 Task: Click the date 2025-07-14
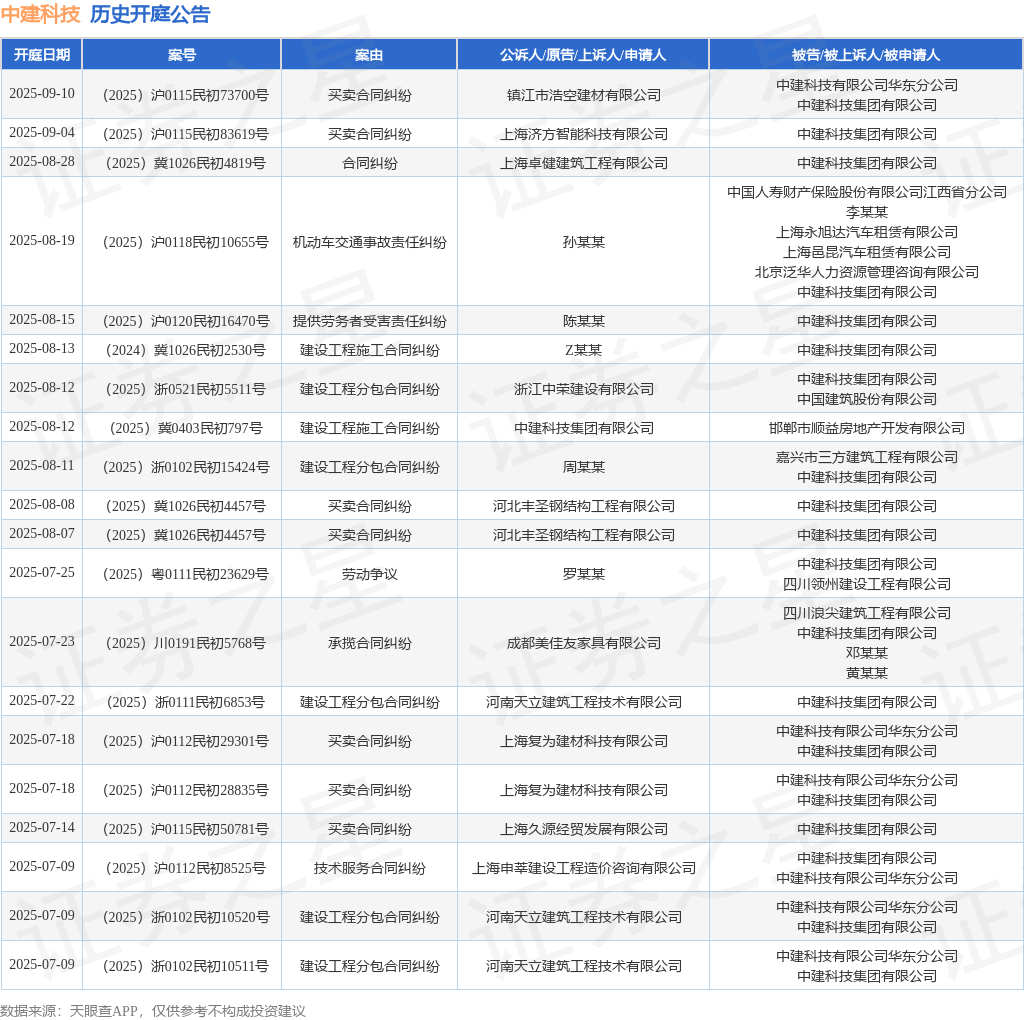42,827
